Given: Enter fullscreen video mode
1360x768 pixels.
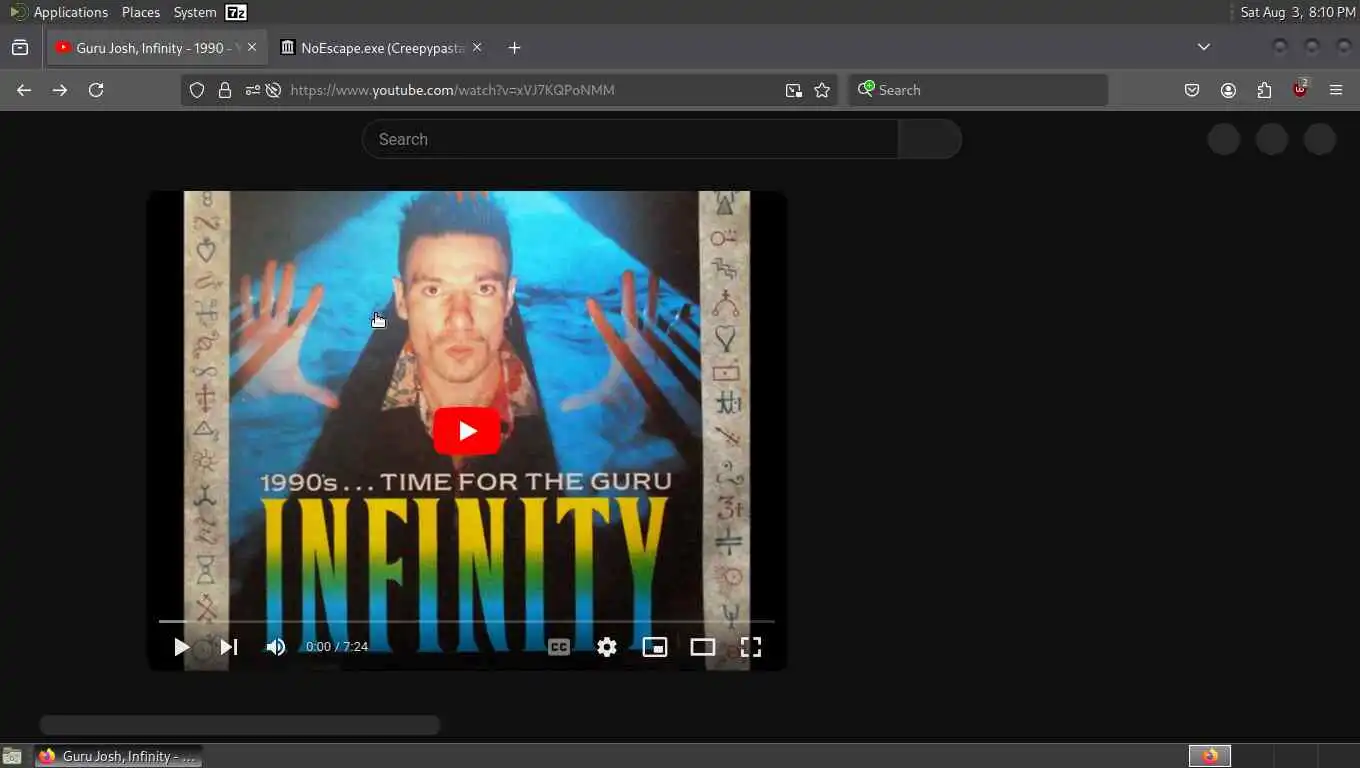Looking at the screenshot, I should 751,647.
